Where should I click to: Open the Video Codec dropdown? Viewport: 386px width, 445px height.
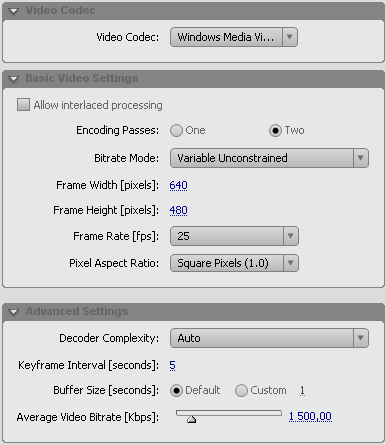click(234, 37)
